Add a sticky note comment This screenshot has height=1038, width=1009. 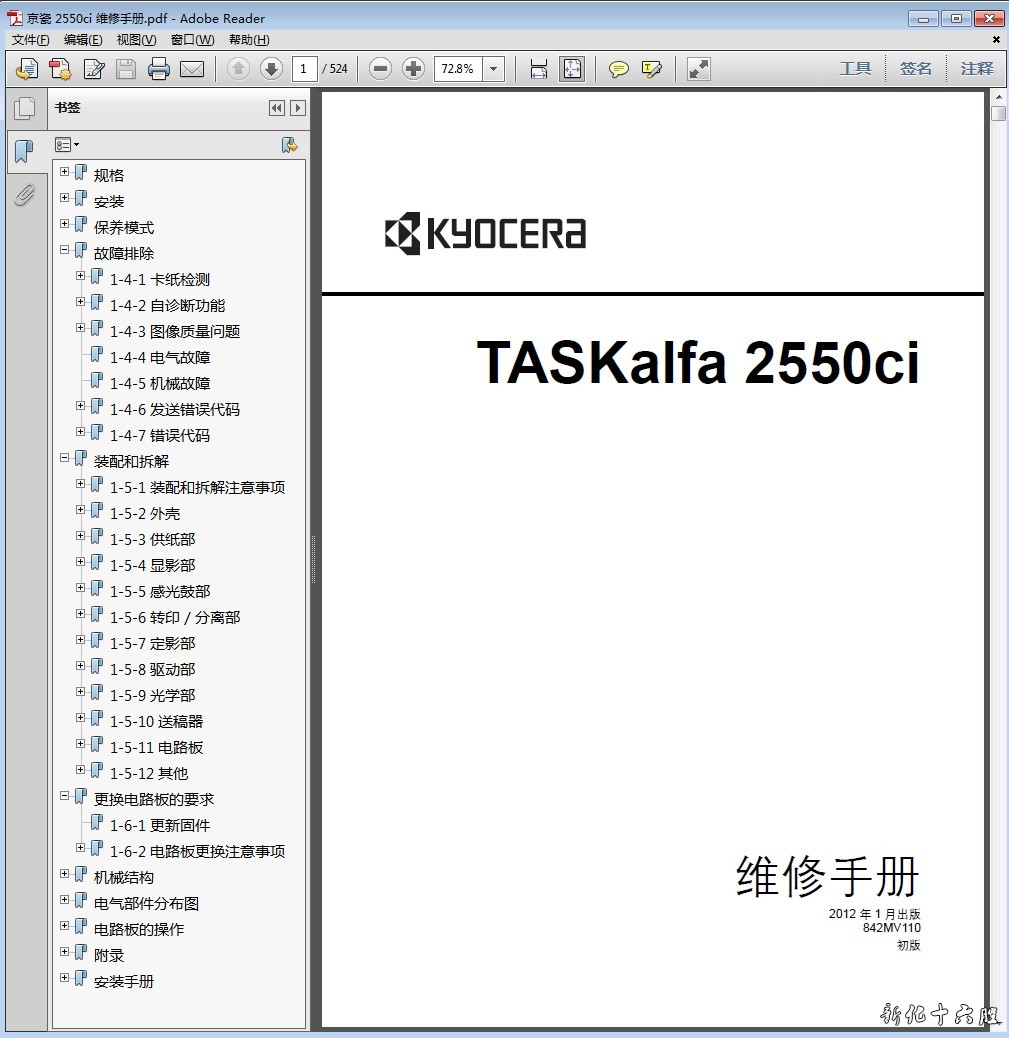(619, 69)
